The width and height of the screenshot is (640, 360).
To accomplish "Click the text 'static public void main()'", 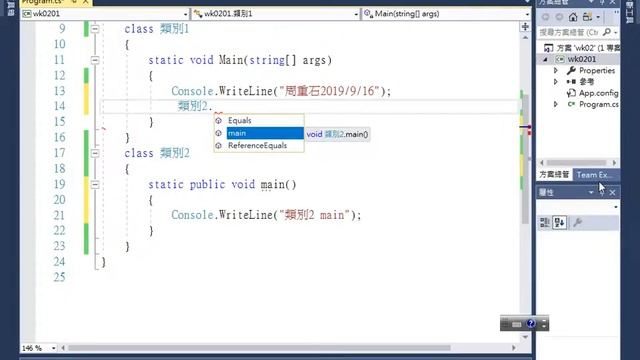I will tap(222, 184).
